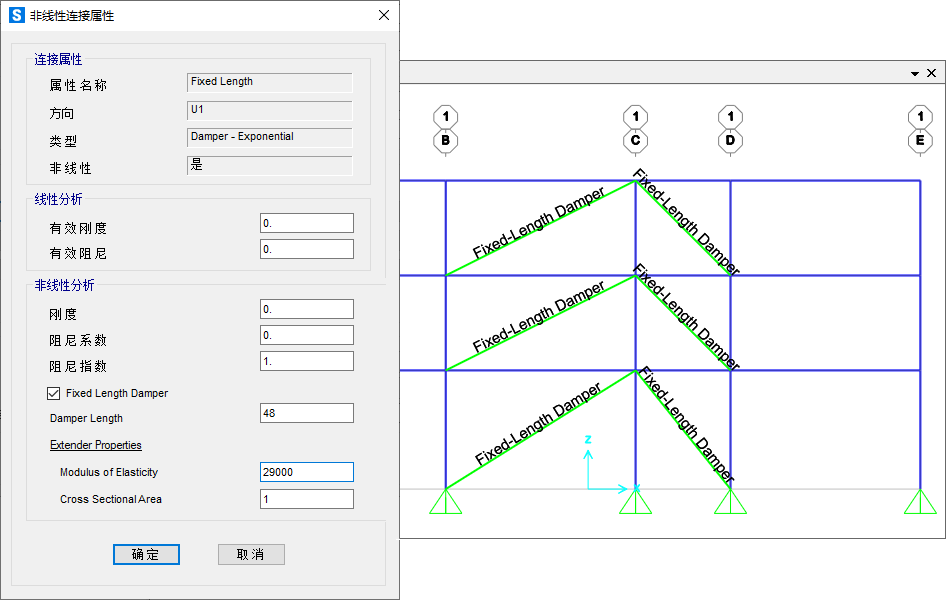Toggle the Fixed Length Damper checkbox
Viewport: 946px width, 600px height.
(54, 394)
